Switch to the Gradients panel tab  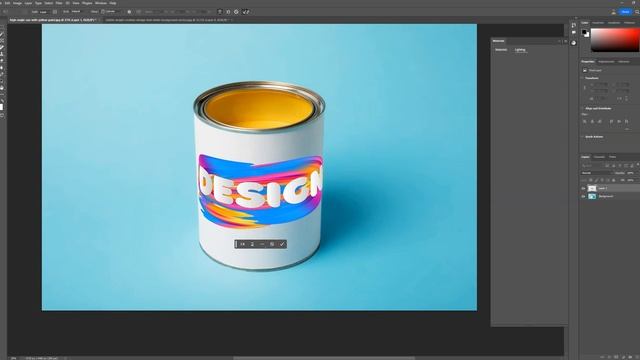(614, 23)
